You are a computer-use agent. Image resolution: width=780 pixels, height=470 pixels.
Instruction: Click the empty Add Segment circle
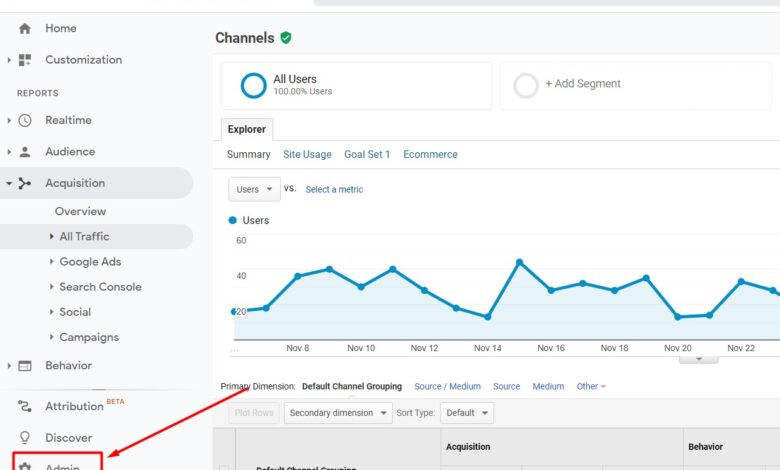526,86
